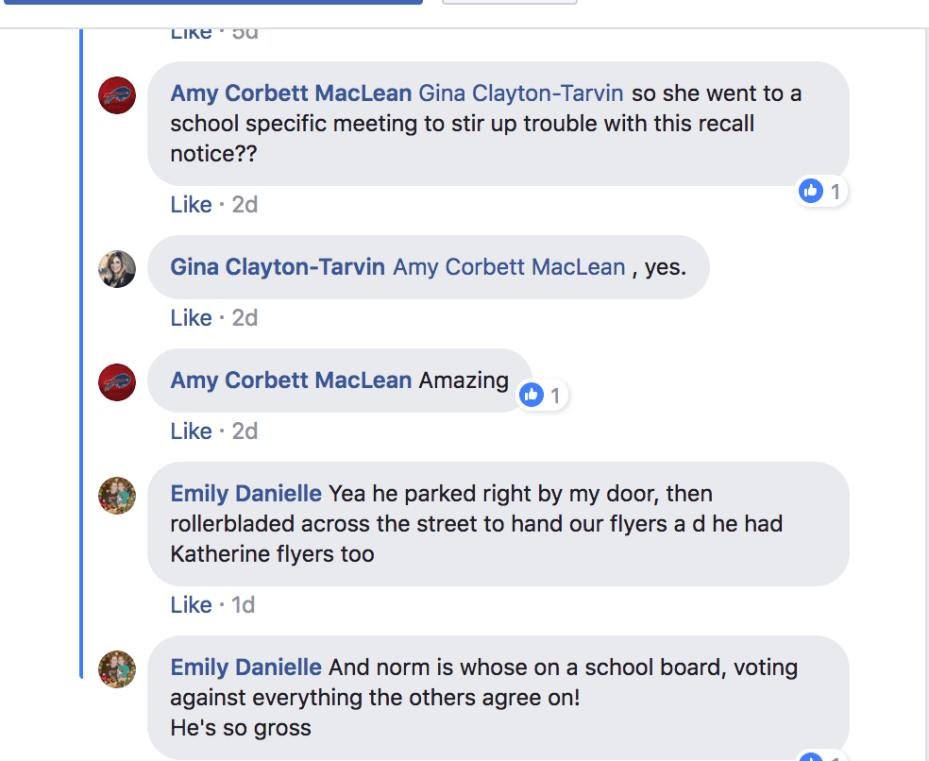
Task: Open Gina Clayton-Tarvin author name link
Action: 277,267
